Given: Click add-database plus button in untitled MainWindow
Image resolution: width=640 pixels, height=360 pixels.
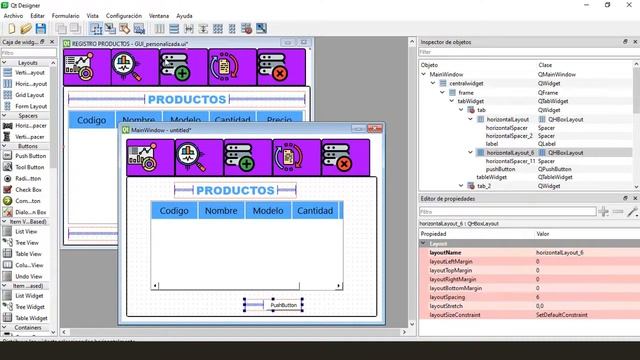Looking at the screenshot, I should 248,158.
